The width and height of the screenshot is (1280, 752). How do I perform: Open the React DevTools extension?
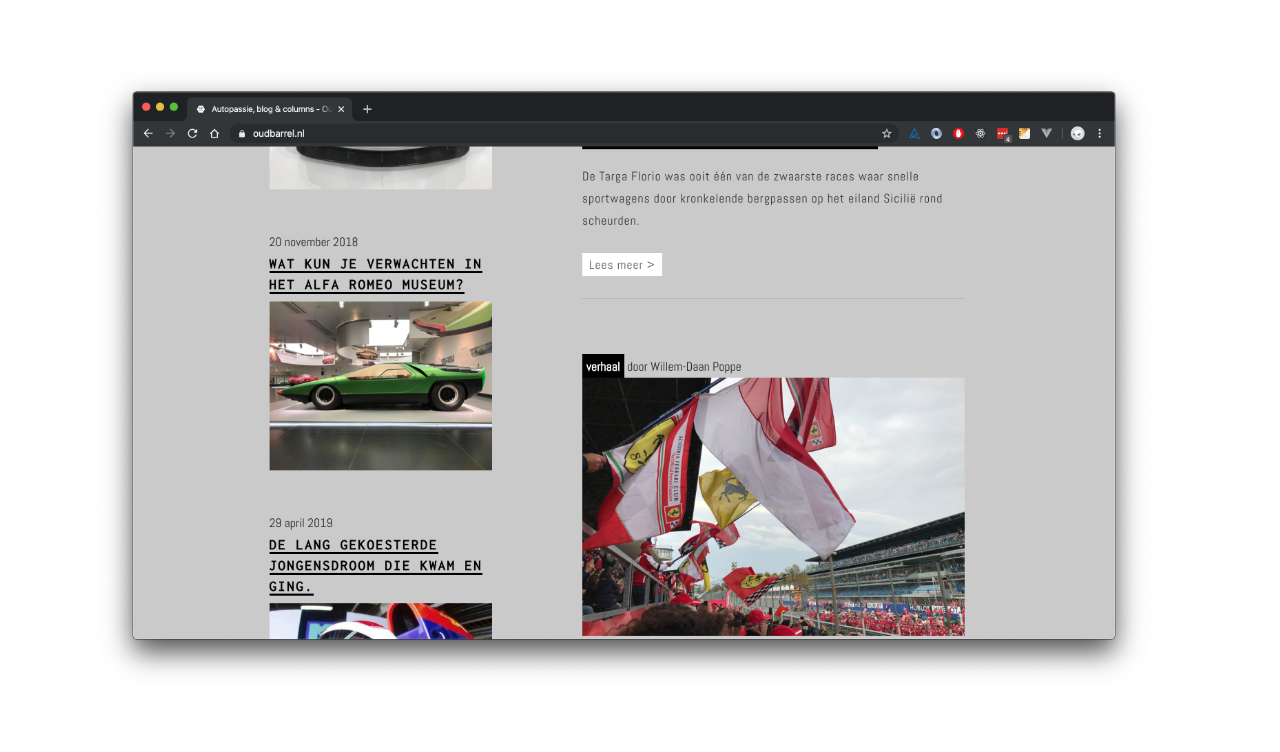(980, 133)
